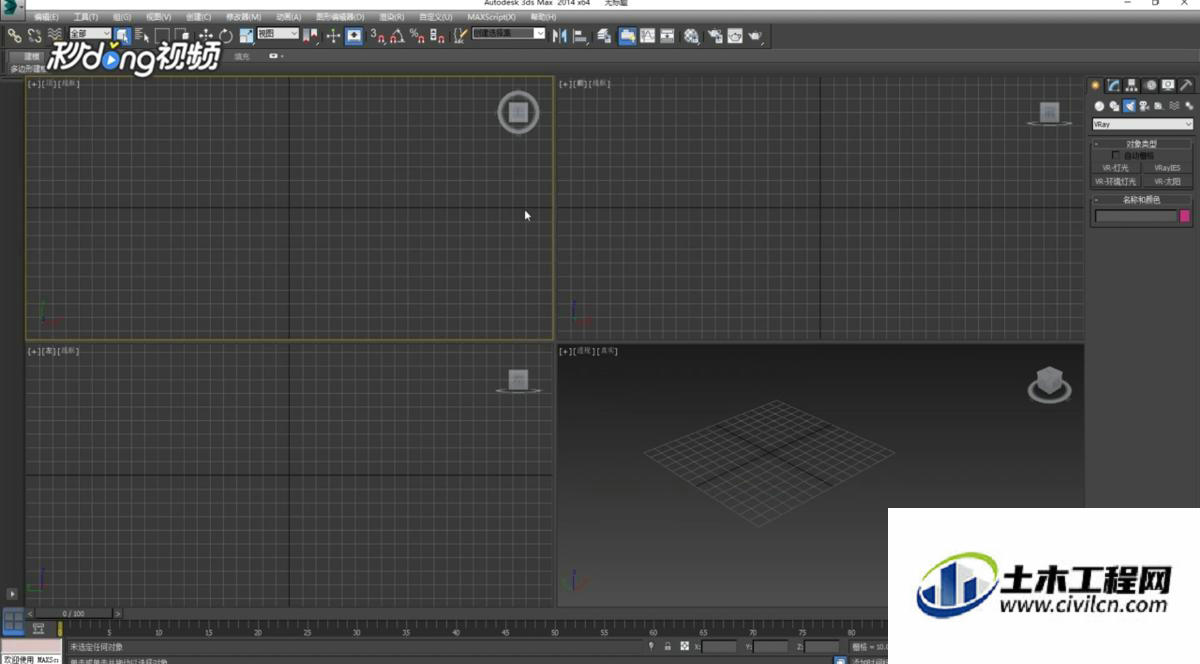The width and height of the screenshot is (1200, 664).
Task: Select the Rotate tool
Action: point(226,35)
